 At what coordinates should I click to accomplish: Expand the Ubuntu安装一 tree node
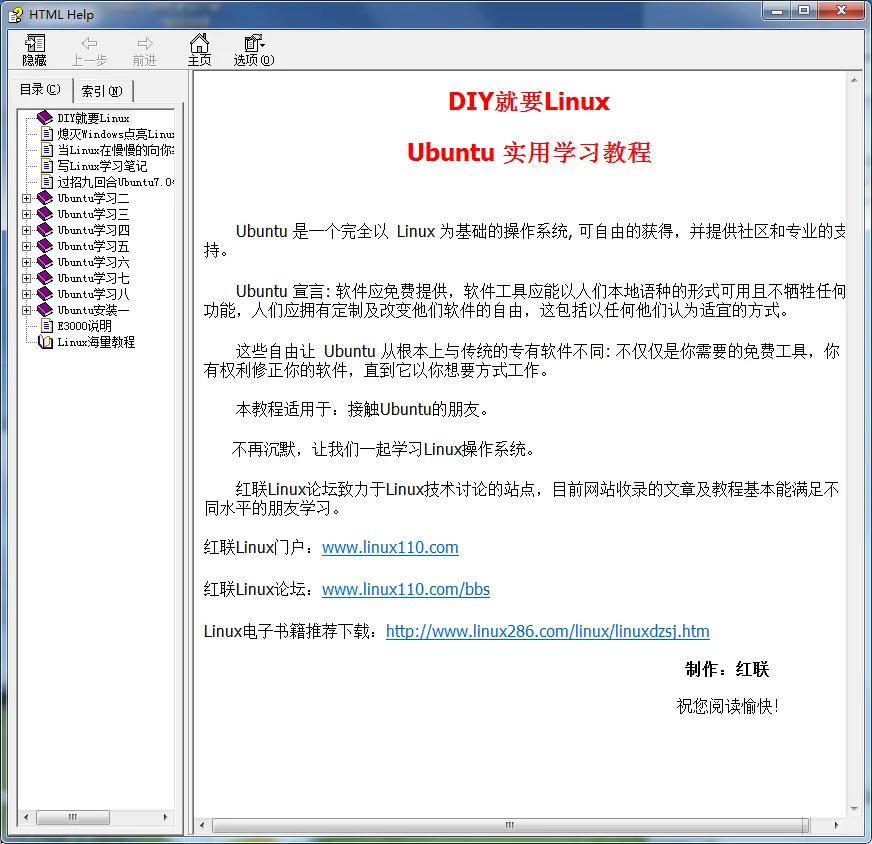(x=27, y=310)
